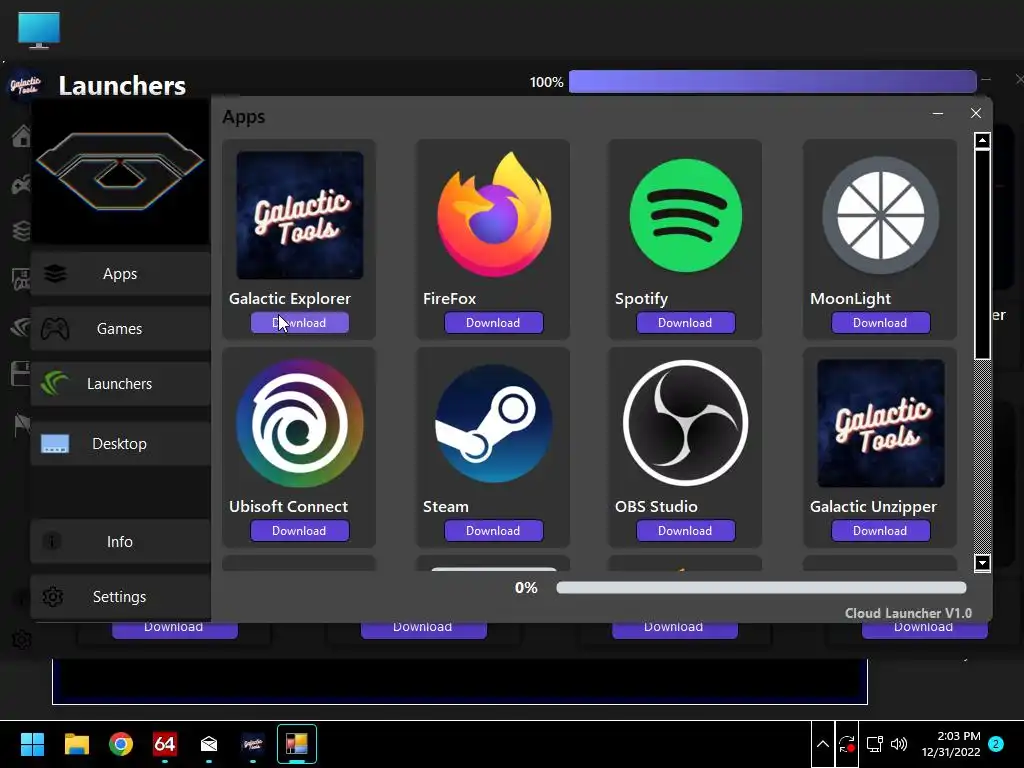Click the Galactic Unzipper app thumbnail

click(x=880, y=423)
